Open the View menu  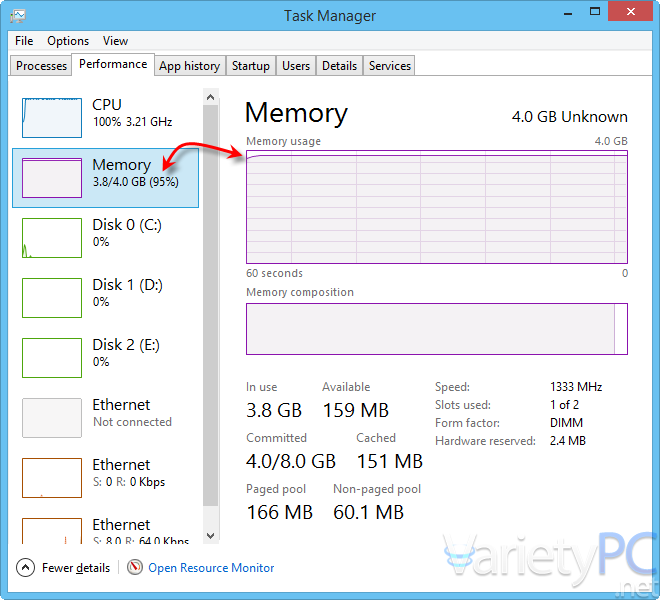click(x=115, y=41)
